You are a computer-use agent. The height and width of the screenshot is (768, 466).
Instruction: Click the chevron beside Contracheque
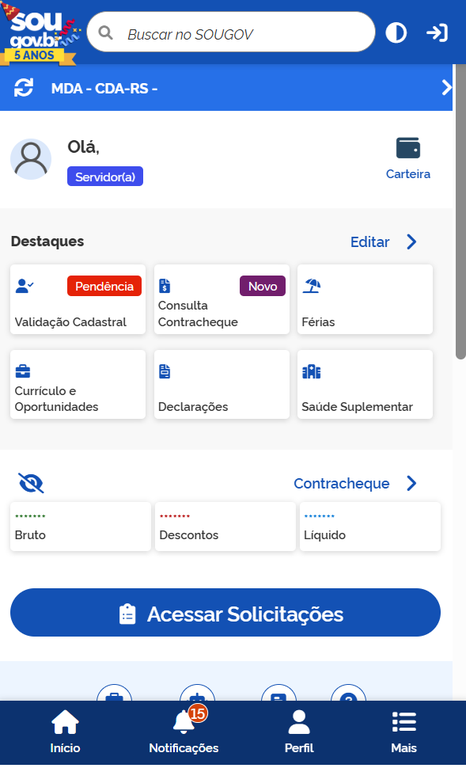412,483
